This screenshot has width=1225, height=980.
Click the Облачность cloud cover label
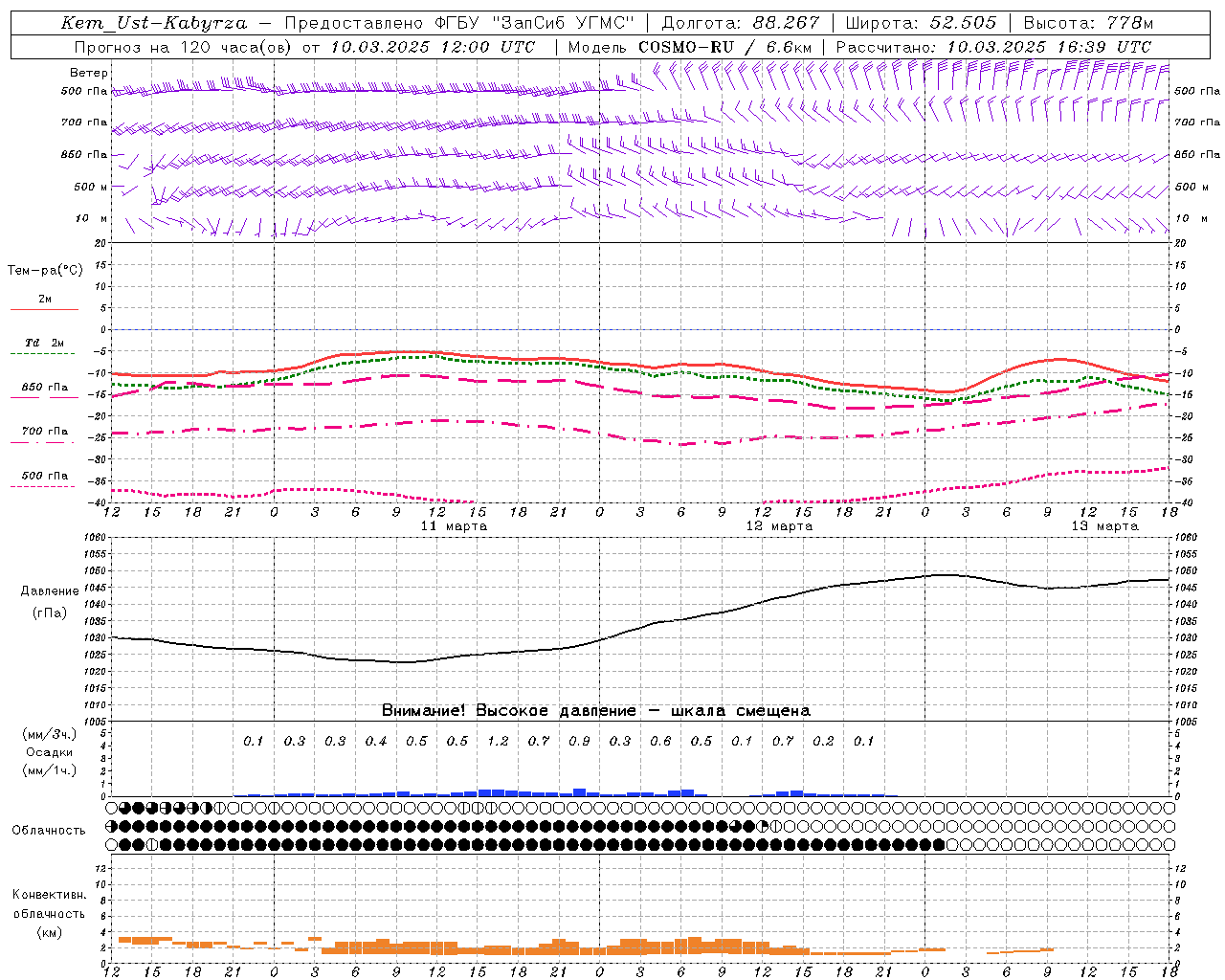[x=49, y=831]
